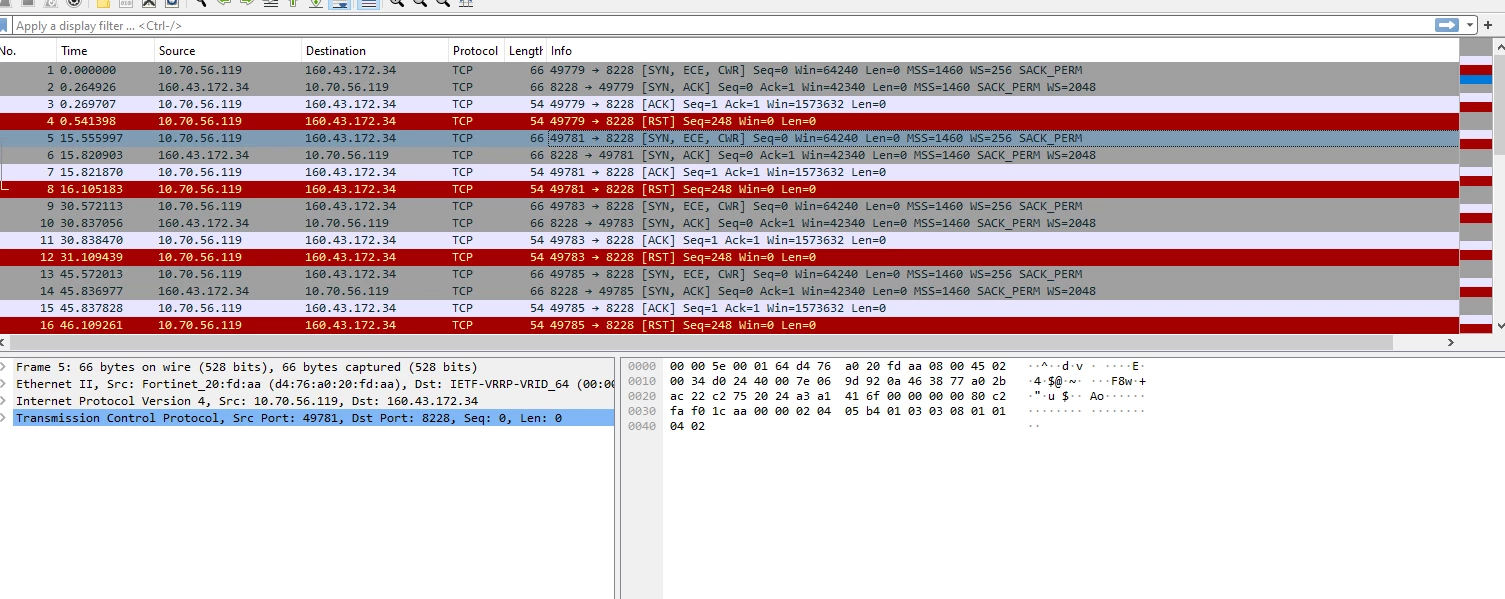Select hex offset row 0010 in bytes pane

point(640,381)
